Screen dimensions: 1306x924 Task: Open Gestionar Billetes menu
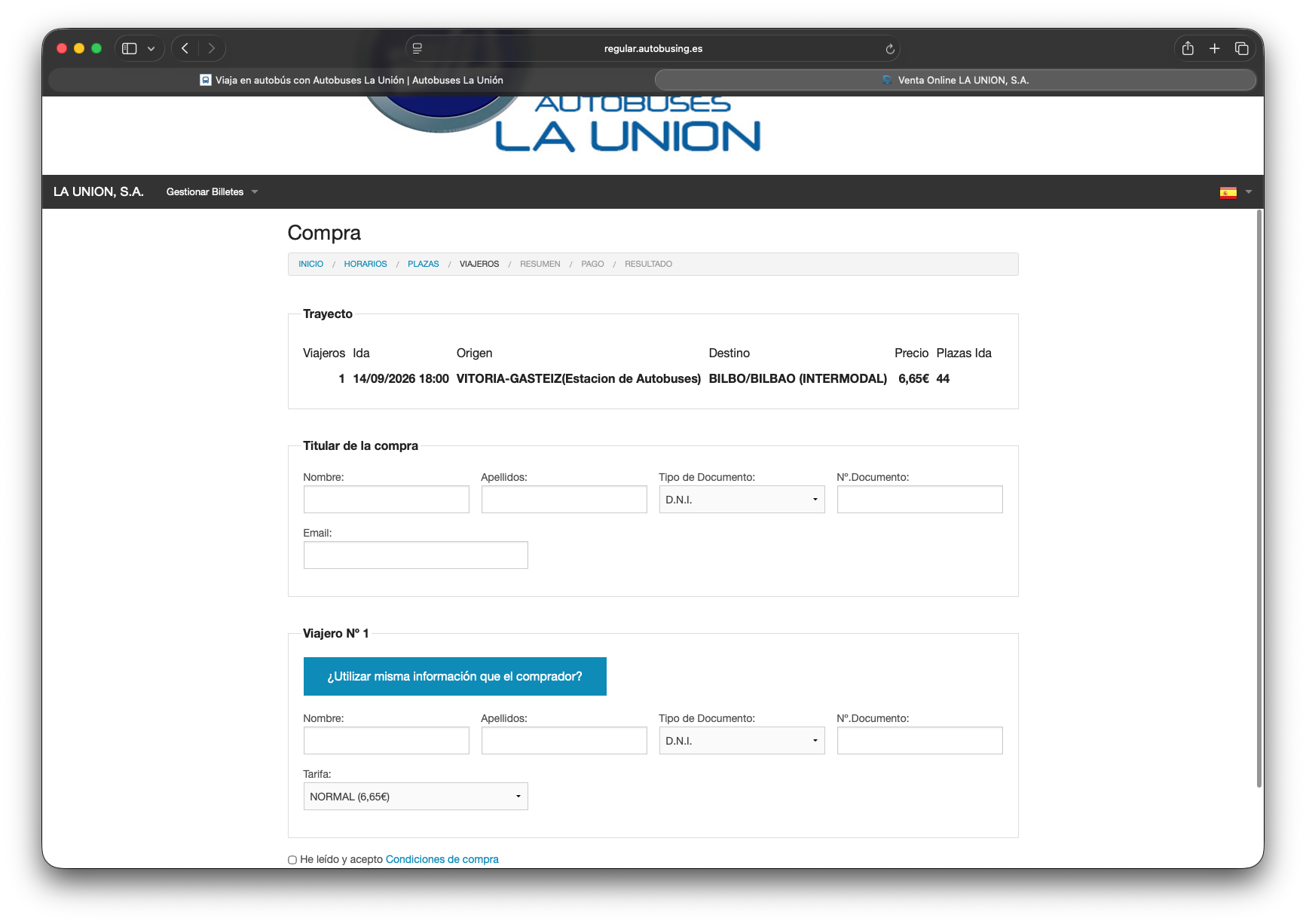point(212,191)
